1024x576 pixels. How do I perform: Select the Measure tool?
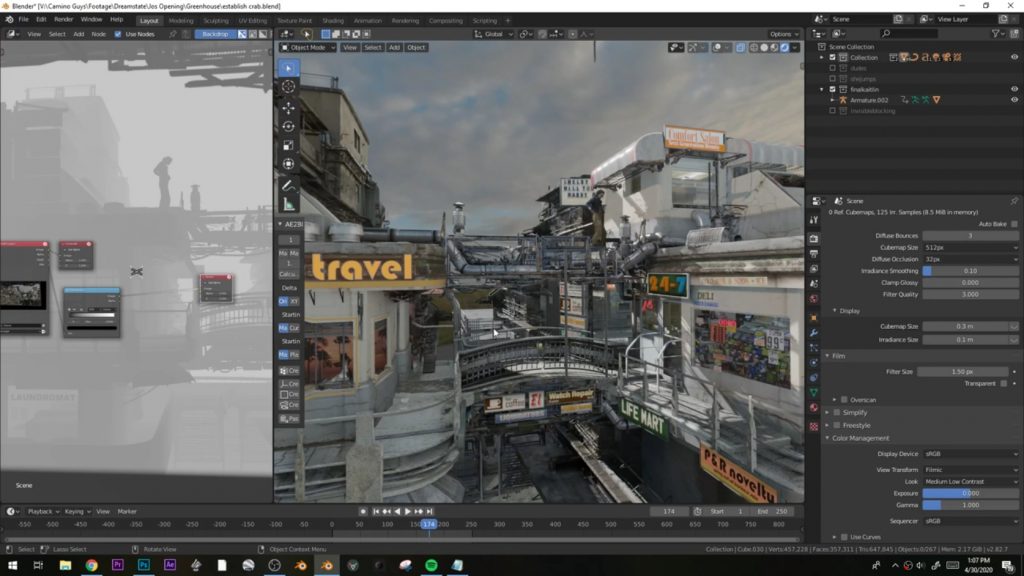tap(288, 204)
